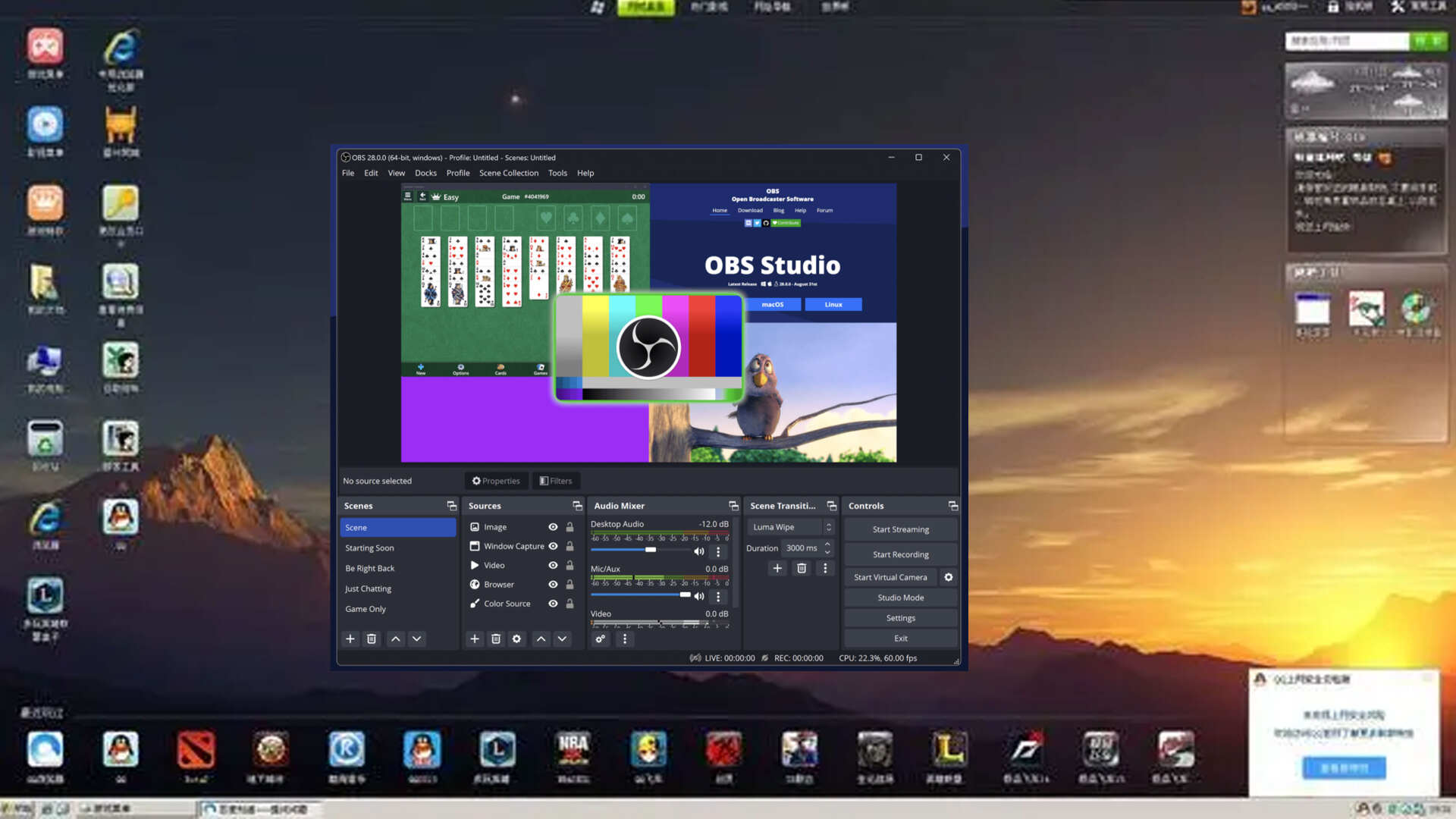The image size is (1456, 819).
Task: Remove scene transition with trash icon
Action: pyautogui.click(x=802, y=568)
